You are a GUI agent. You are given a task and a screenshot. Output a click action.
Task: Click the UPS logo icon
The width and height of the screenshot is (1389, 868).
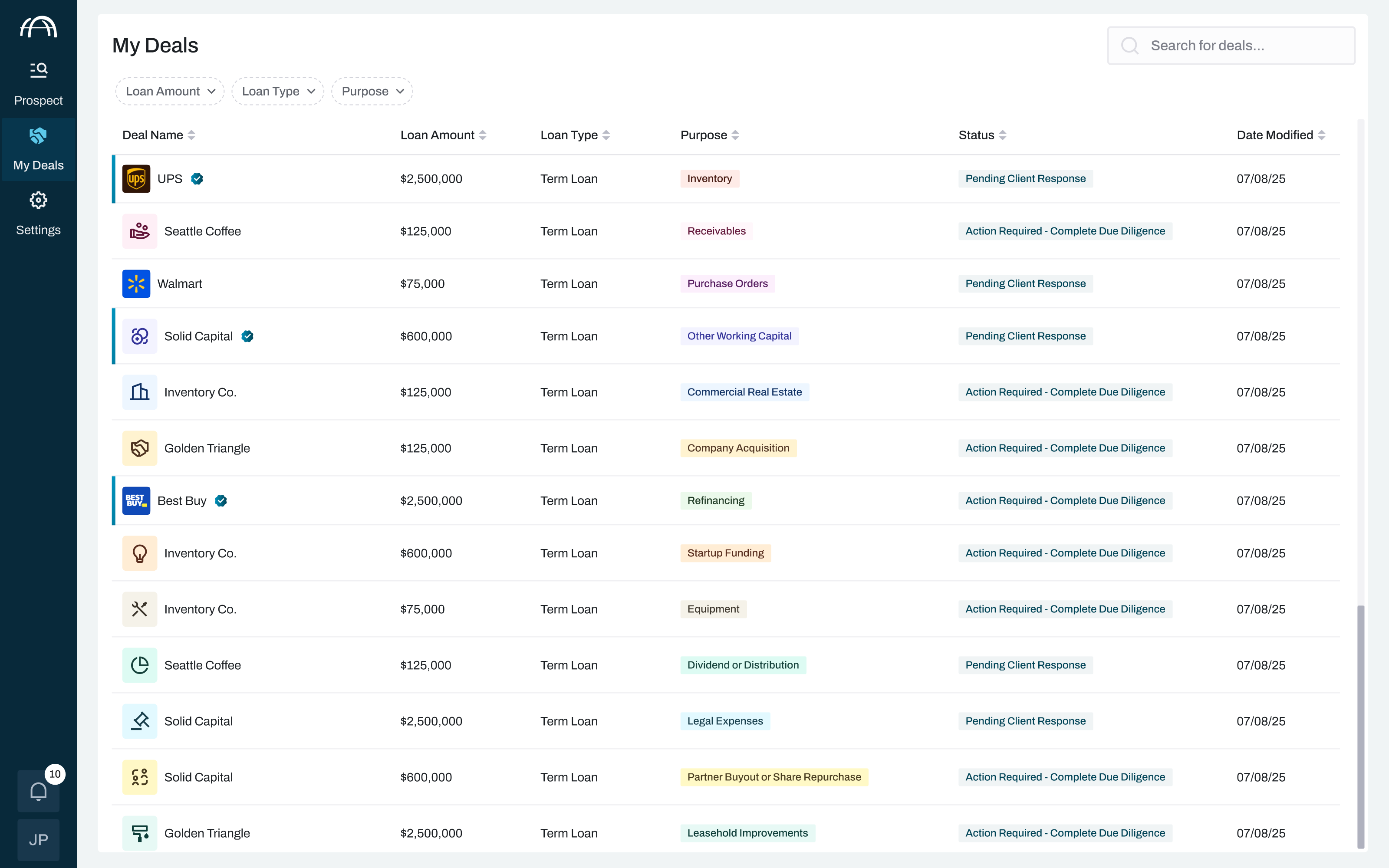point(136,178)
